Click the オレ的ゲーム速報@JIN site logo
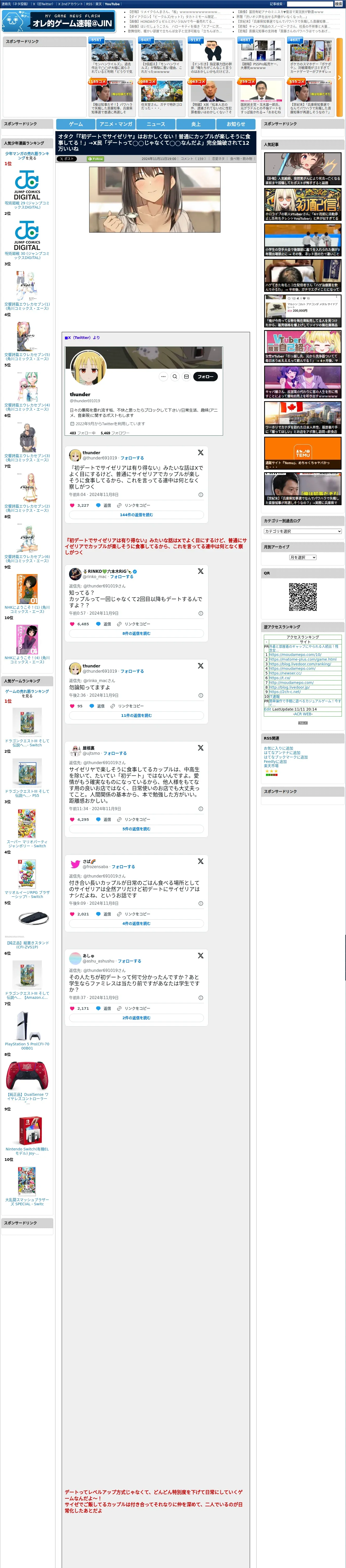The width and height of the screenshot is (346, 1568). [x=59, y=22]
